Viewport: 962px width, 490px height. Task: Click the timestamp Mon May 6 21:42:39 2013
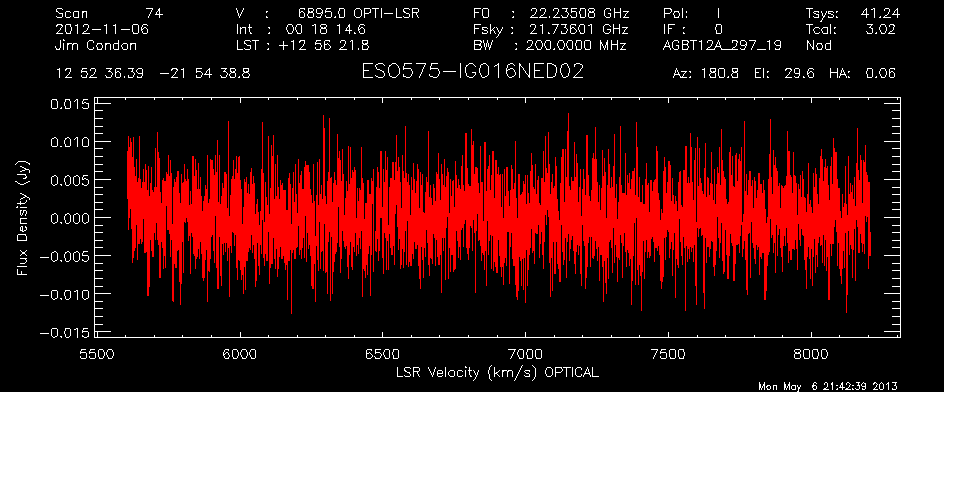(x=828, y=386)
